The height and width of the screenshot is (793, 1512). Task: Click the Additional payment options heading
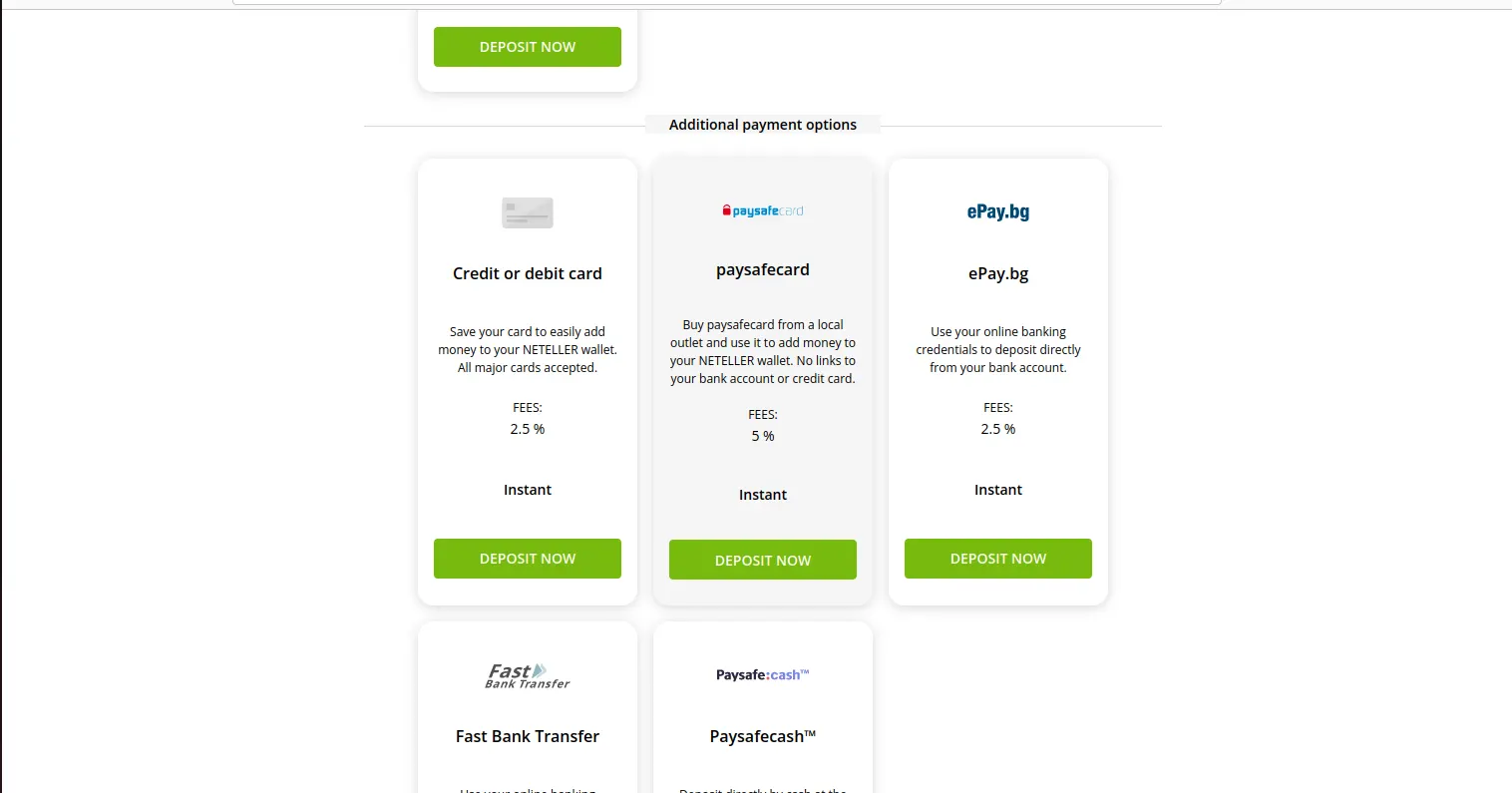(x=763, y=125)
